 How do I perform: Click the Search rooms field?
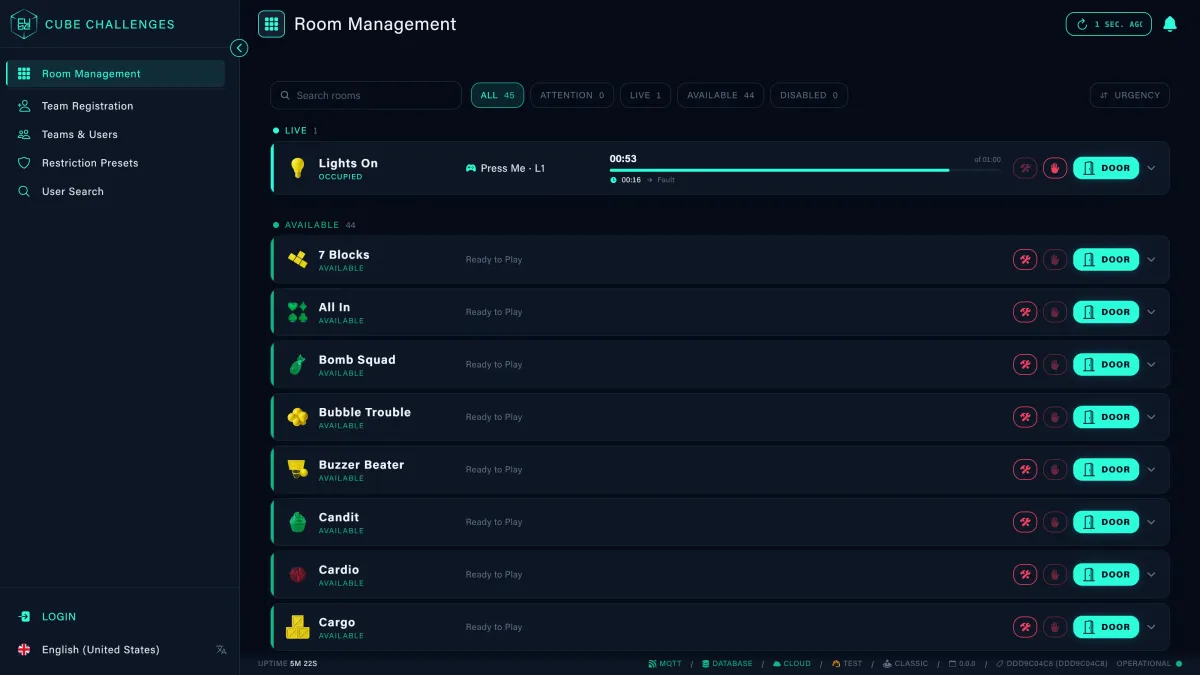coord(366,95)
